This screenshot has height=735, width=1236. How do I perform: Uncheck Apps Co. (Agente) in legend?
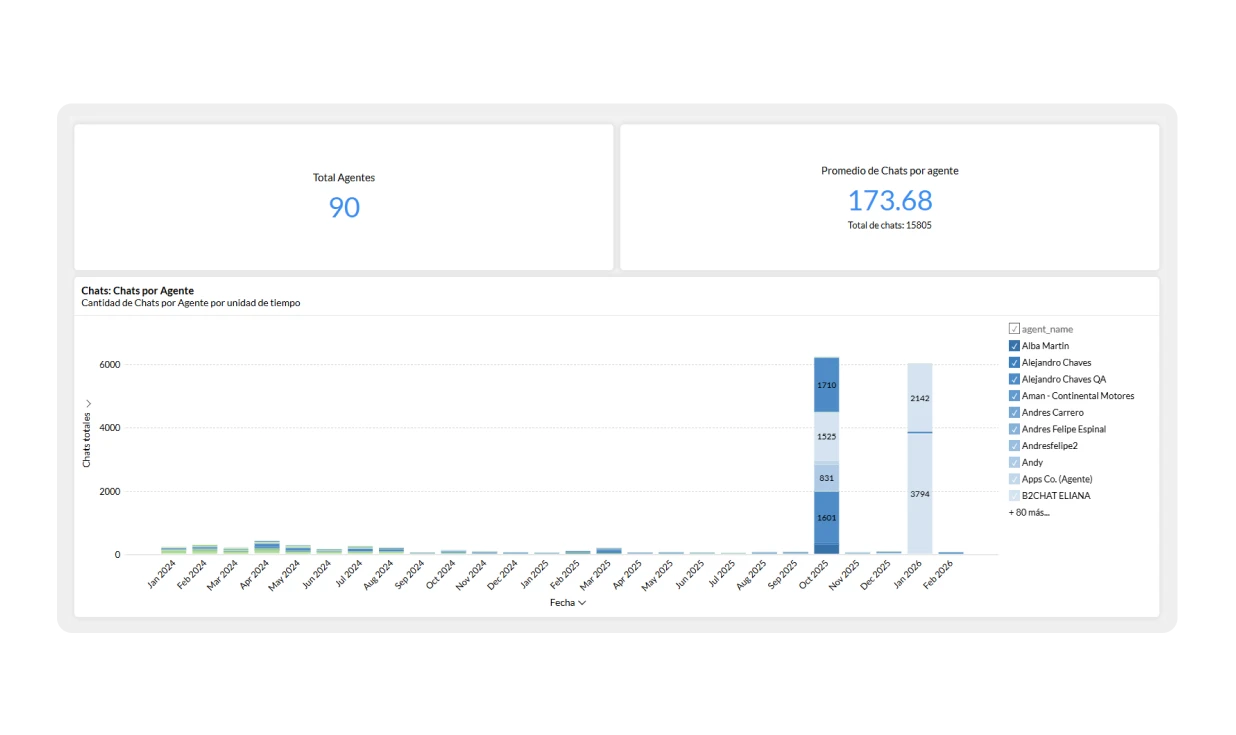[x=1014, y=479]
